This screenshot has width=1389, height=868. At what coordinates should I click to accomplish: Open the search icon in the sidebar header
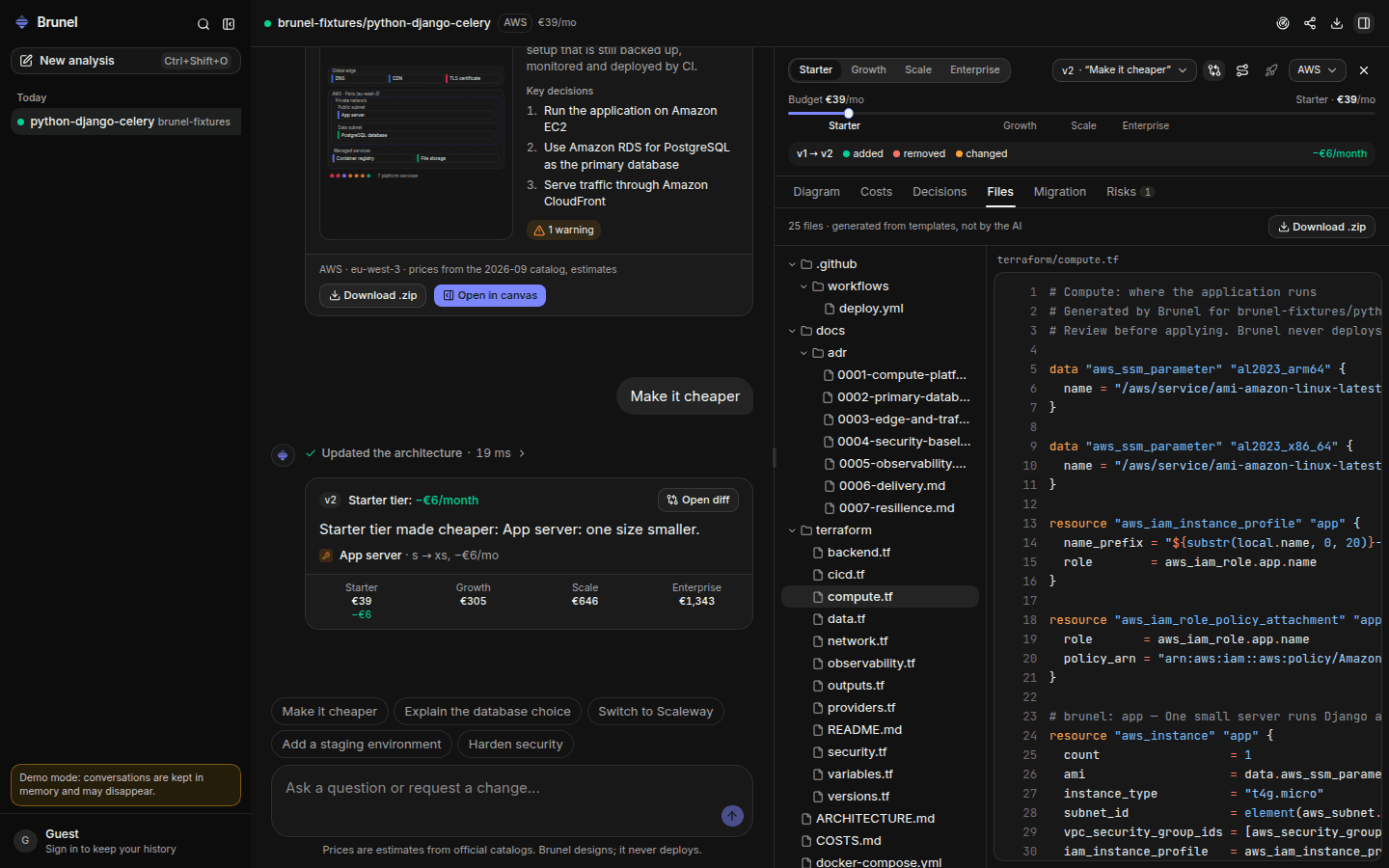pos(204,24)
